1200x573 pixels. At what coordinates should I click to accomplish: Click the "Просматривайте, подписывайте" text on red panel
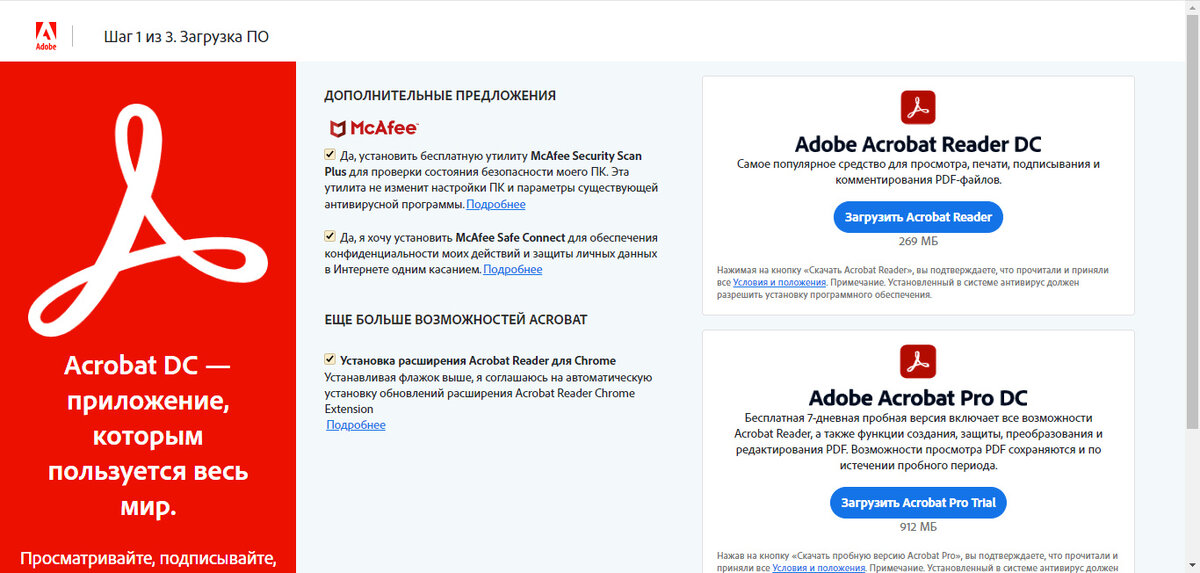click(x=148, y=558)
